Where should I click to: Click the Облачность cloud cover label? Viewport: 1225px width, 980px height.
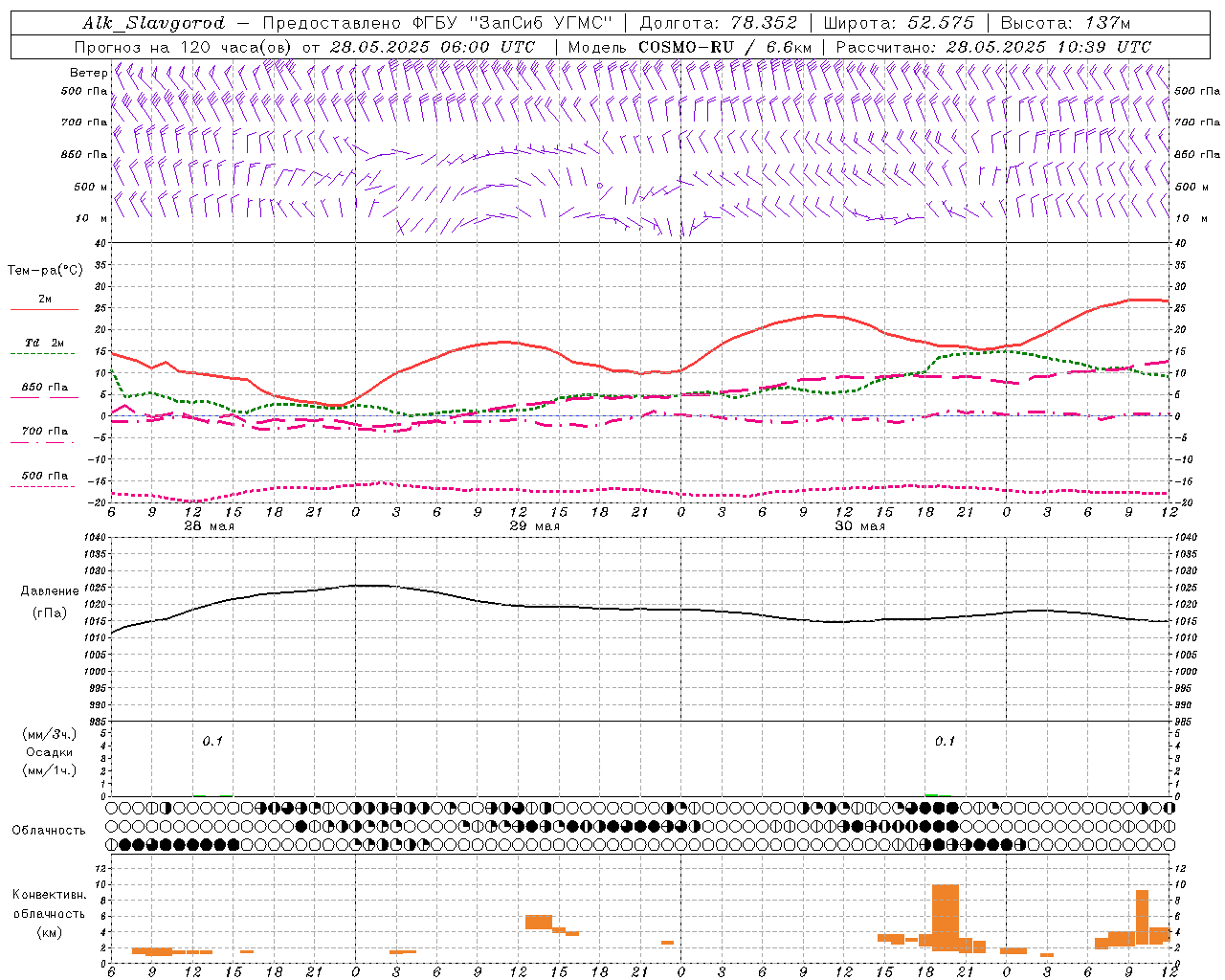point(48,830)
